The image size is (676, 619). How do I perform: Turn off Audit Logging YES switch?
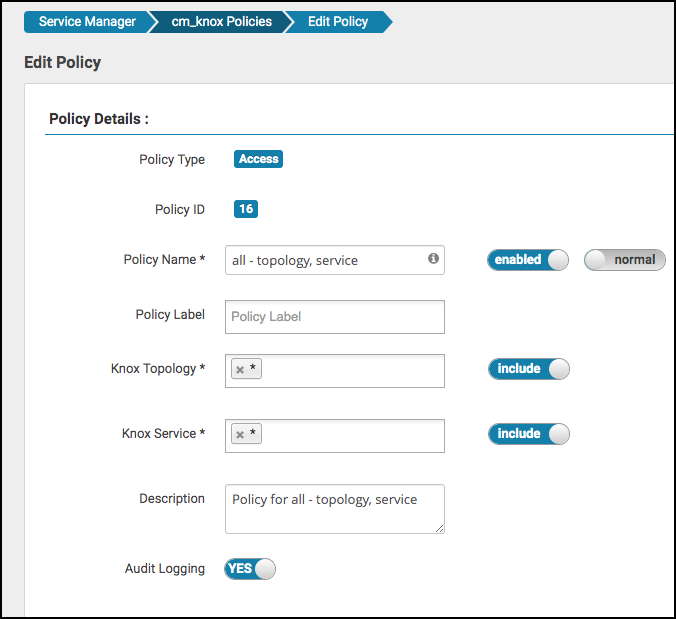[250, 569]
